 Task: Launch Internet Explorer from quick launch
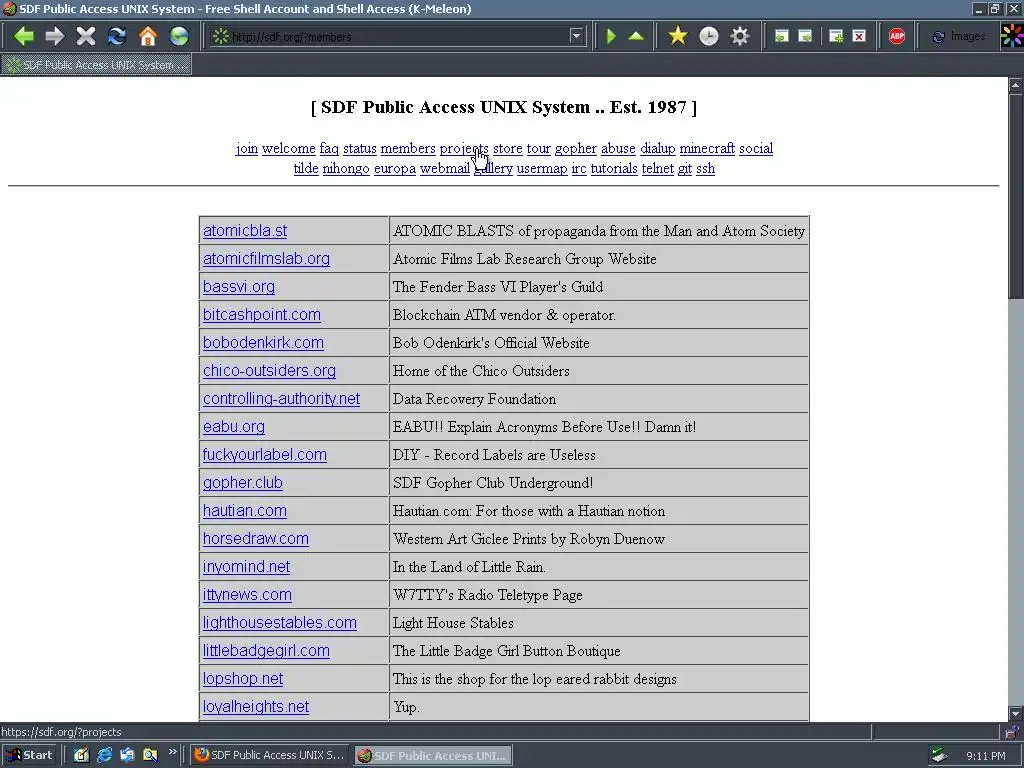[104, 755]
